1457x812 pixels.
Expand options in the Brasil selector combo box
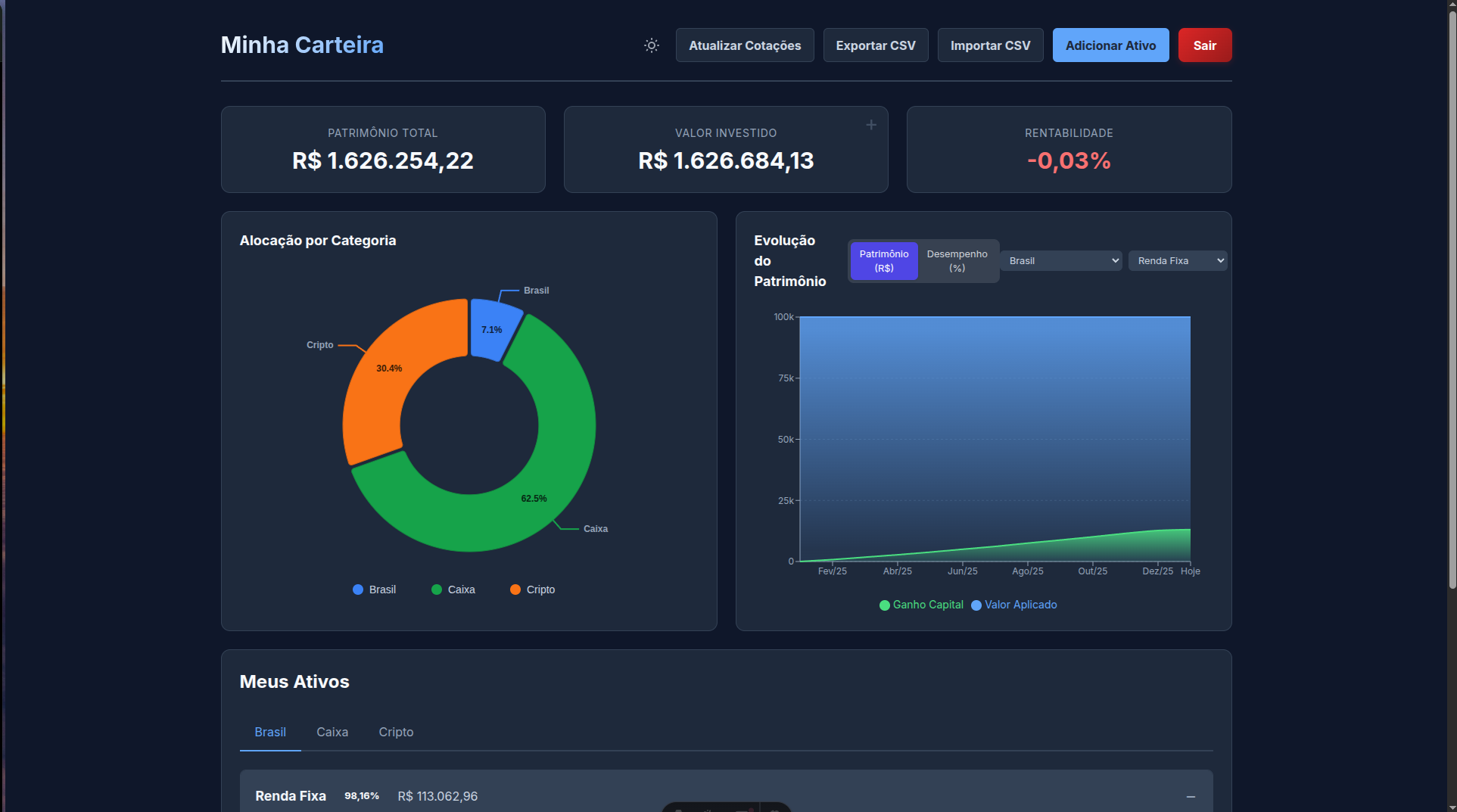coord(1061,260)
